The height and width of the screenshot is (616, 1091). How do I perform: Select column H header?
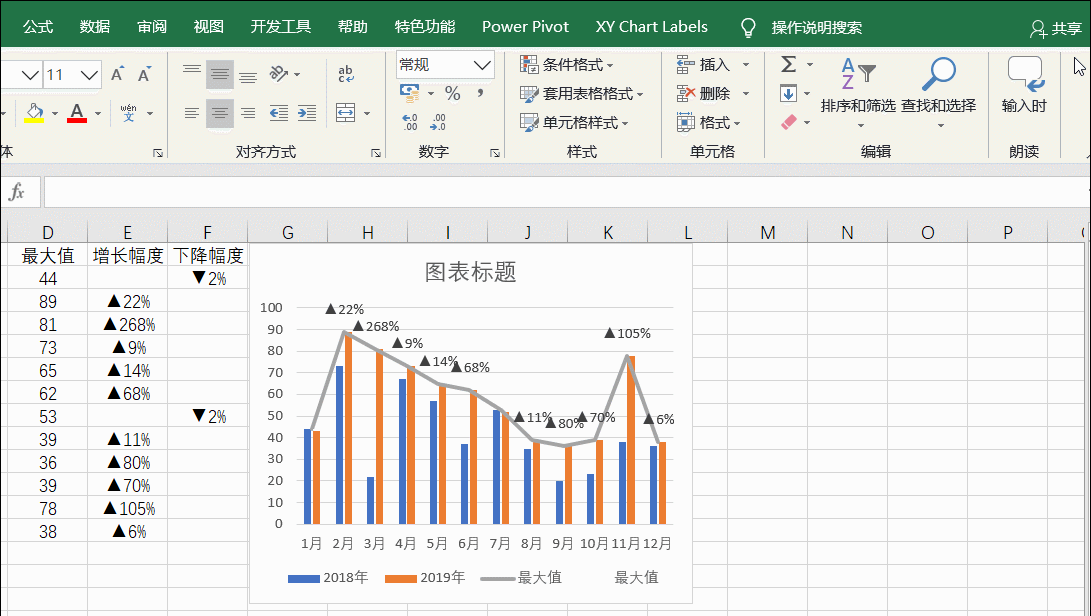tap(367, 232)
